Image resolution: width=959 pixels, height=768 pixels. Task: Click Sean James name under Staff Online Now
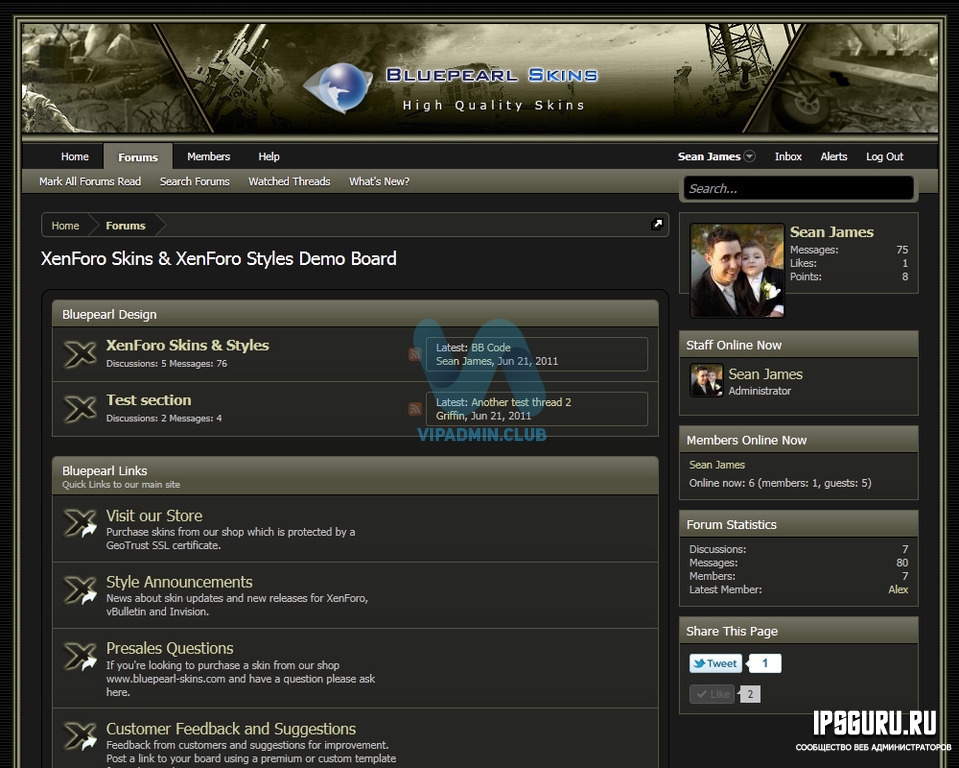[765, 374]
